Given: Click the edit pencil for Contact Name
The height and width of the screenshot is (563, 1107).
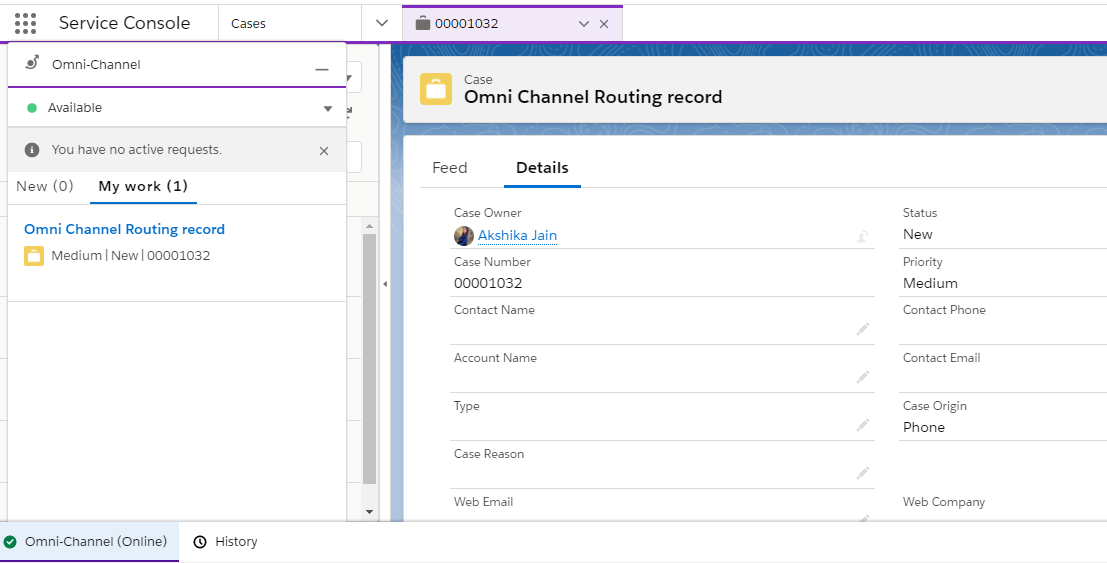Looking at the screenshot, I should pos(862,329).
